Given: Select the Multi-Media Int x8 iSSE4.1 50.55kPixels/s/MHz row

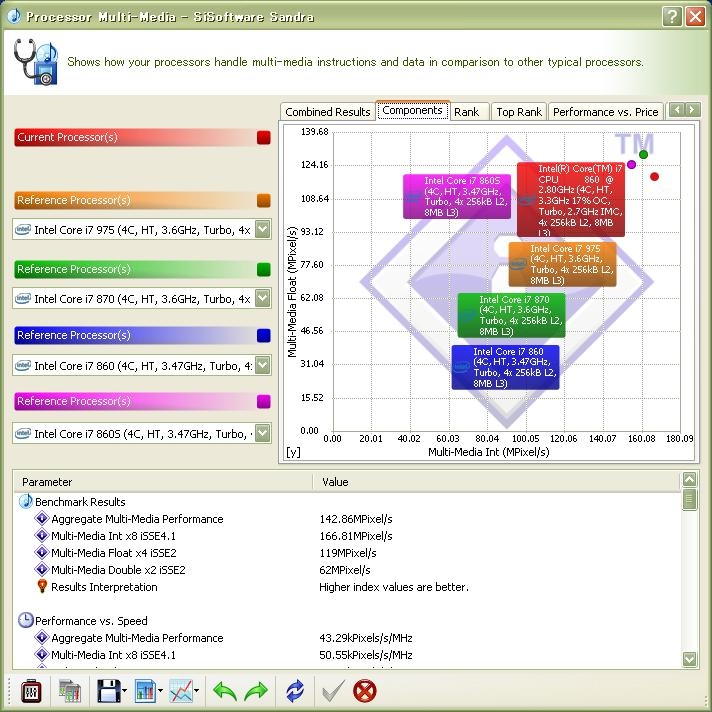Looking at the screenshot, I should 347,655.
